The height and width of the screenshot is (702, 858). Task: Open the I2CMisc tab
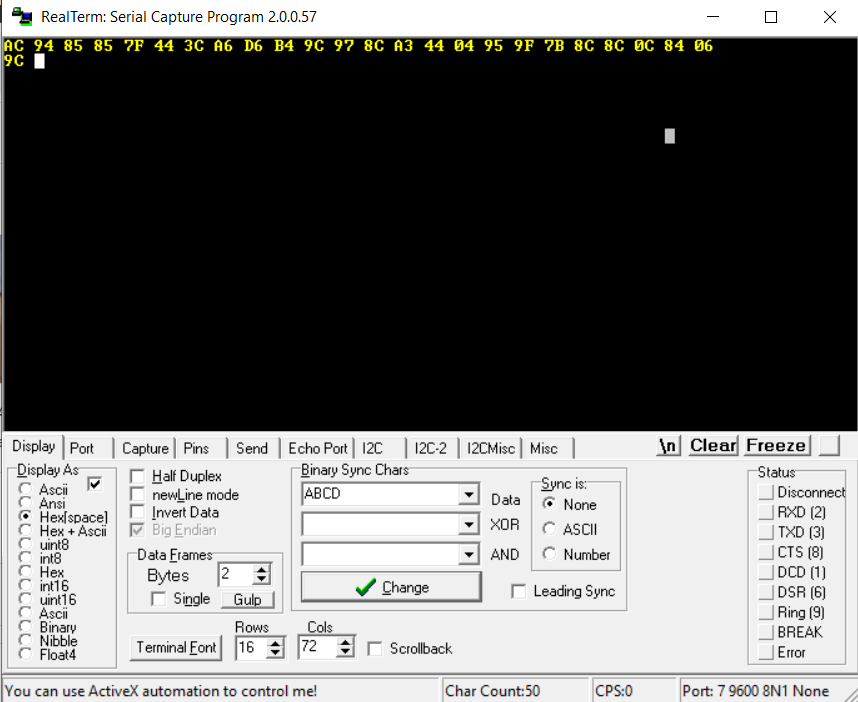pos(491,449)
